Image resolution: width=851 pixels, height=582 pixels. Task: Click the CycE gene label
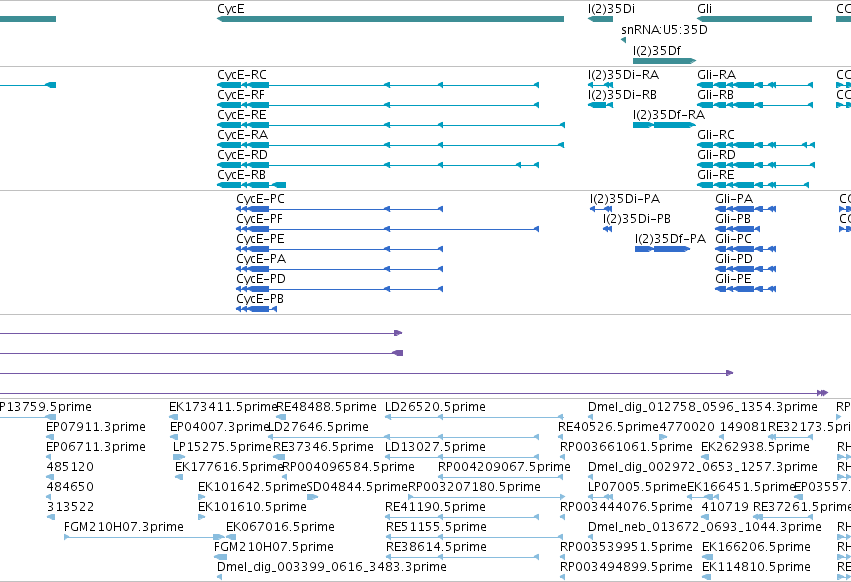click(231, 9)
